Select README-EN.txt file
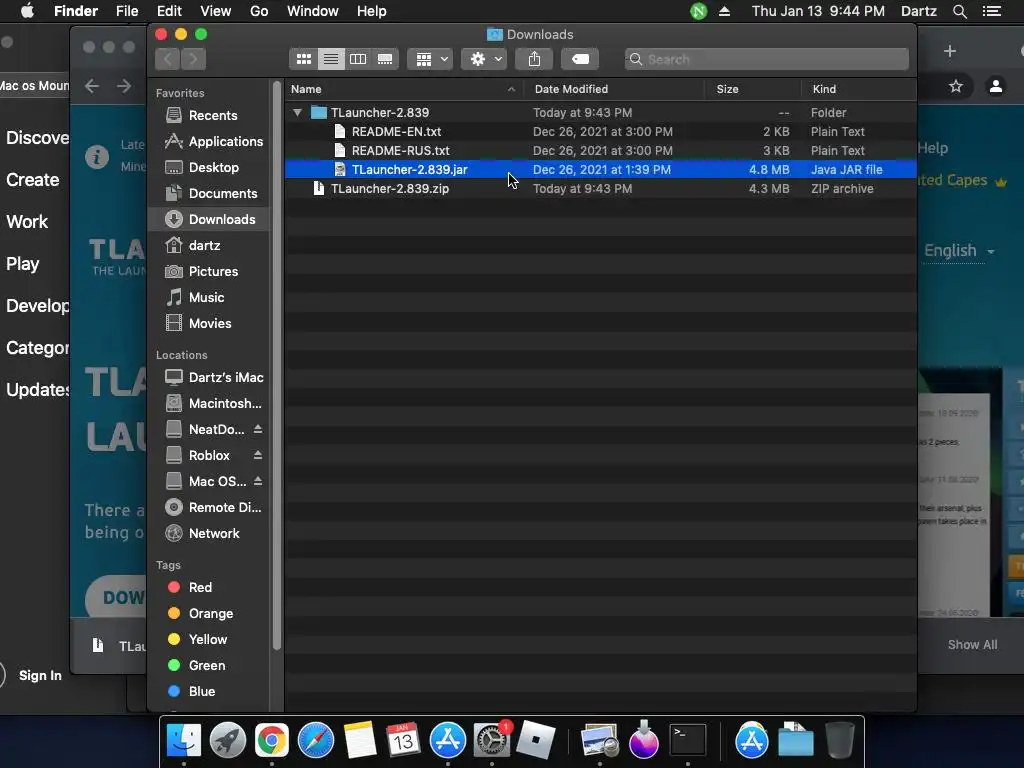The image size is (1024, 768). click(x=601, y=131)
